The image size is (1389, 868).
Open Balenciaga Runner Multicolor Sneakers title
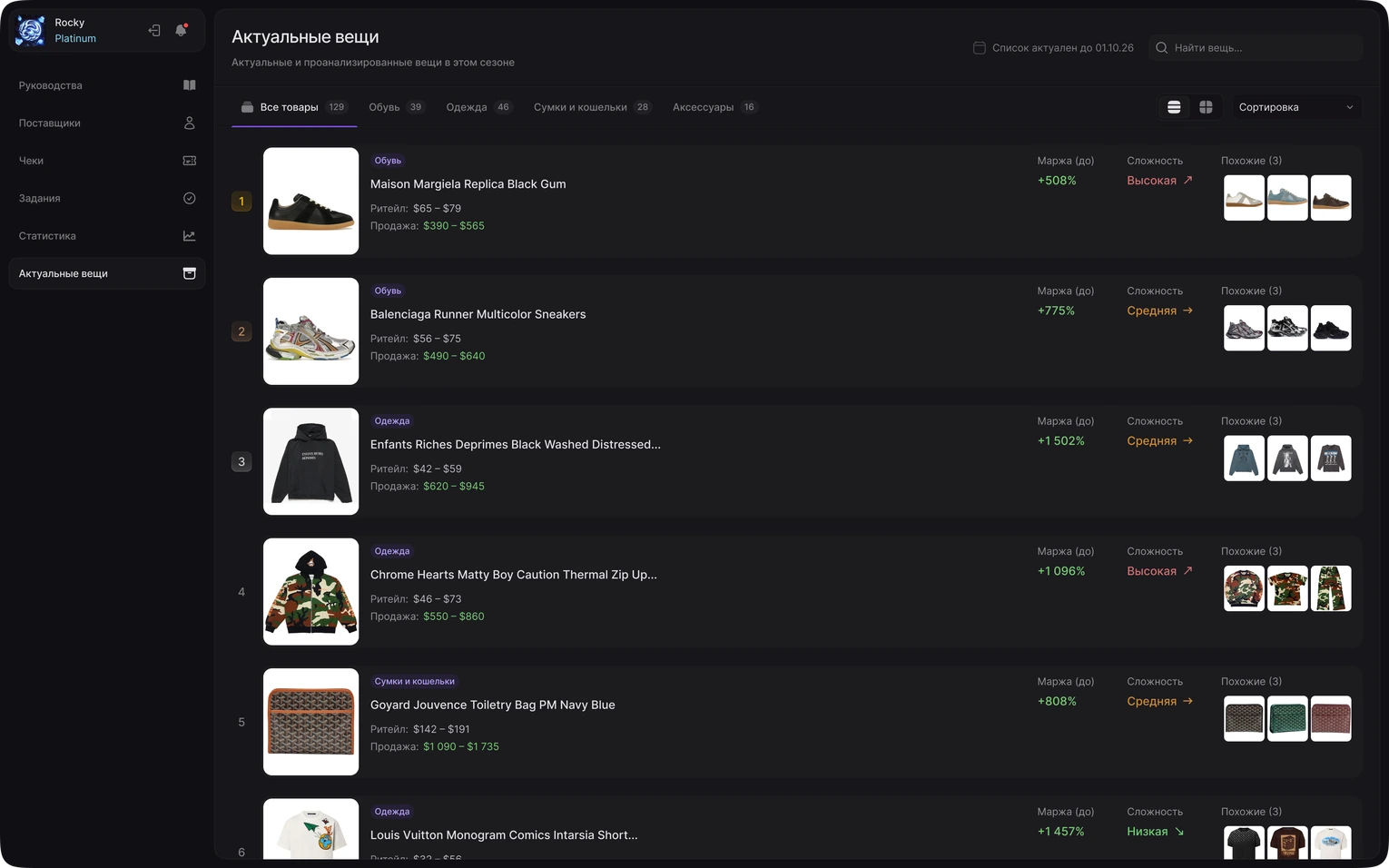478,314
